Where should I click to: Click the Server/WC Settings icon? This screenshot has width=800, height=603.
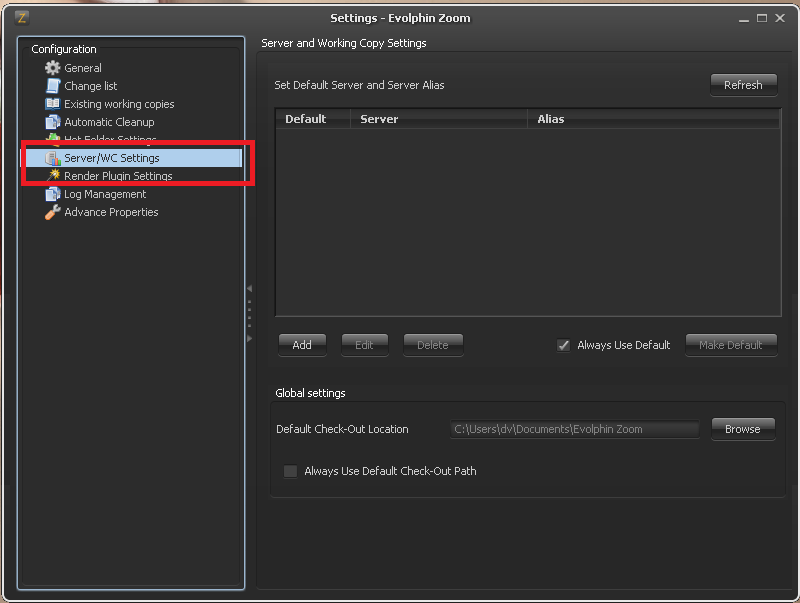pyautogui.click(x=53, y=158)
